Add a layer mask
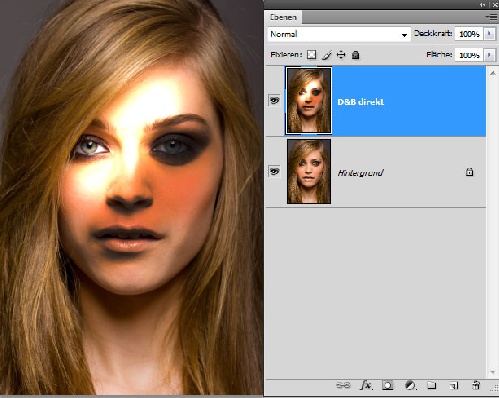The image size is (499, 398). click(387, 386)
